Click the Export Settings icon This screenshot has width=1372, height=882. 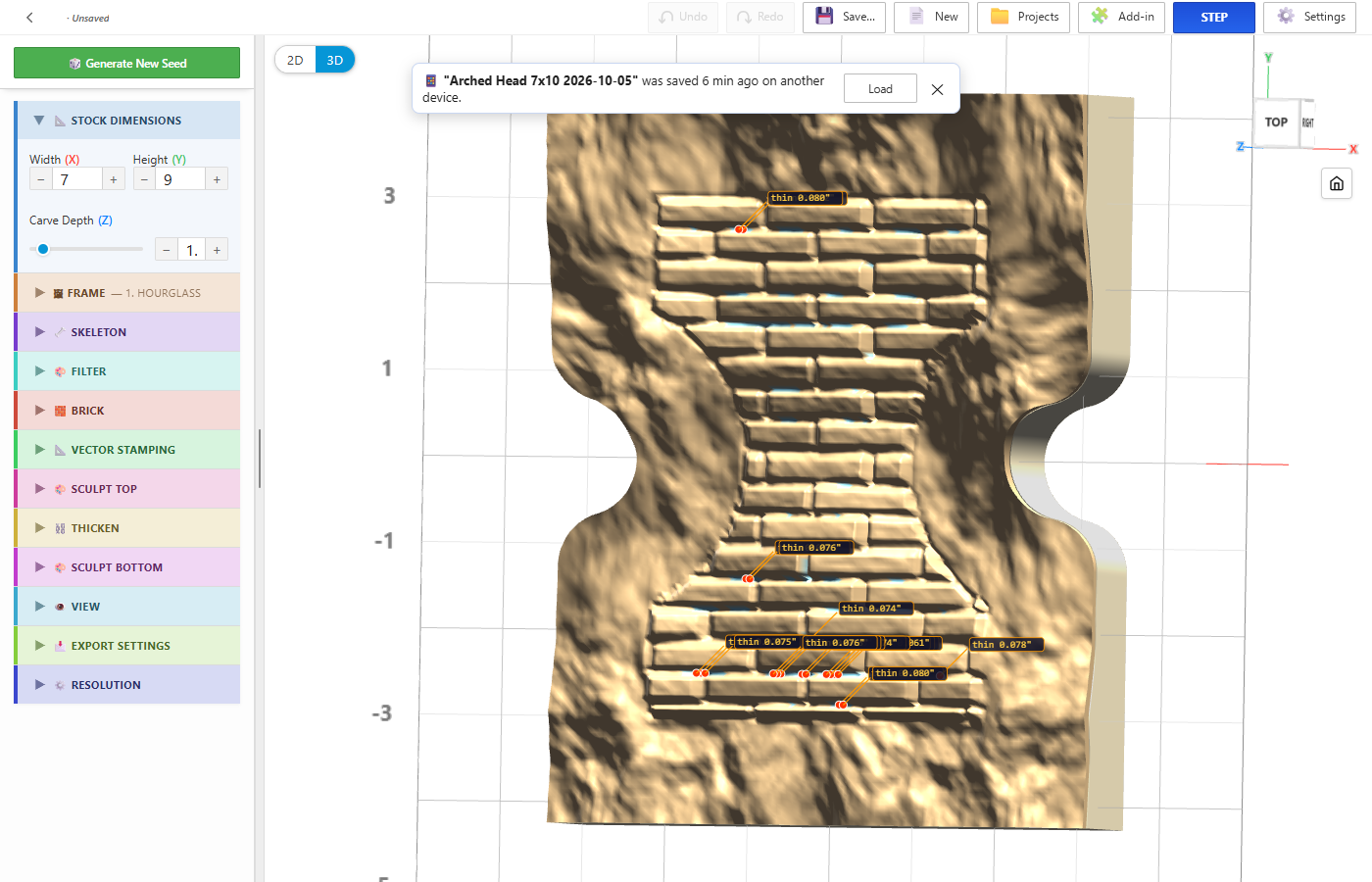pyautogui.click(x=60, y=646)
